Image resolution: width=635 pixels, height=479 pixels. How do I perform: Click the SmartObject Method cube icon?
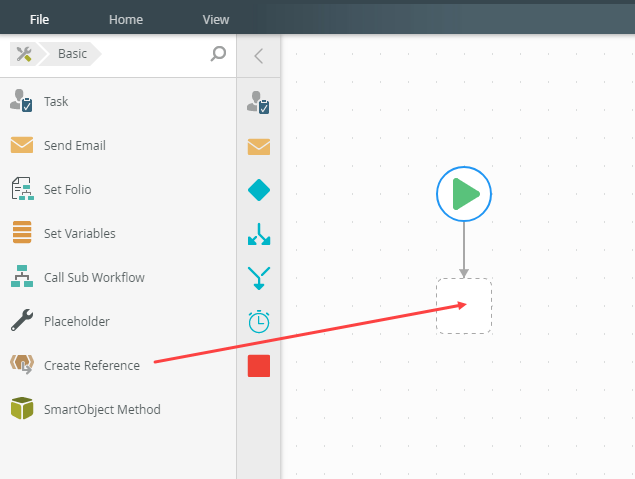22,408
